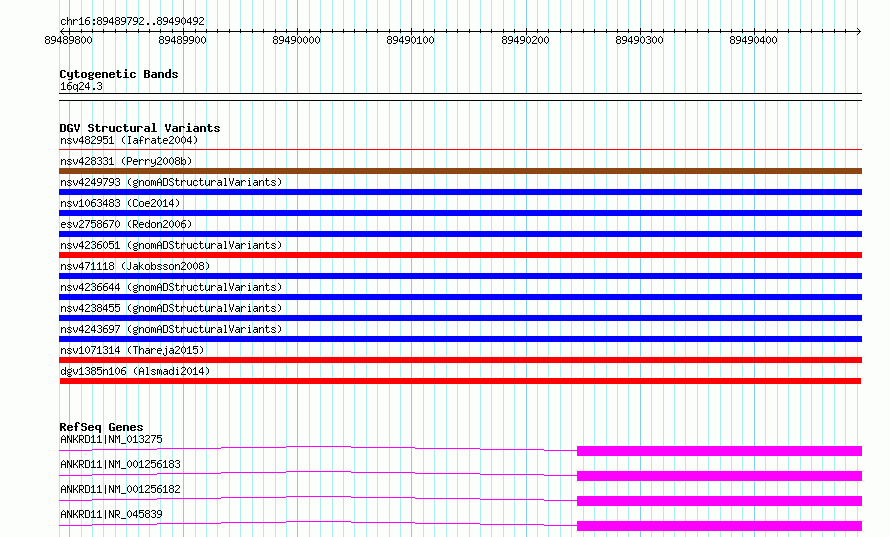Click the red dgv1385n106 variant bar
This screenshot has width=890, height=537.
(x=460, y=381)
